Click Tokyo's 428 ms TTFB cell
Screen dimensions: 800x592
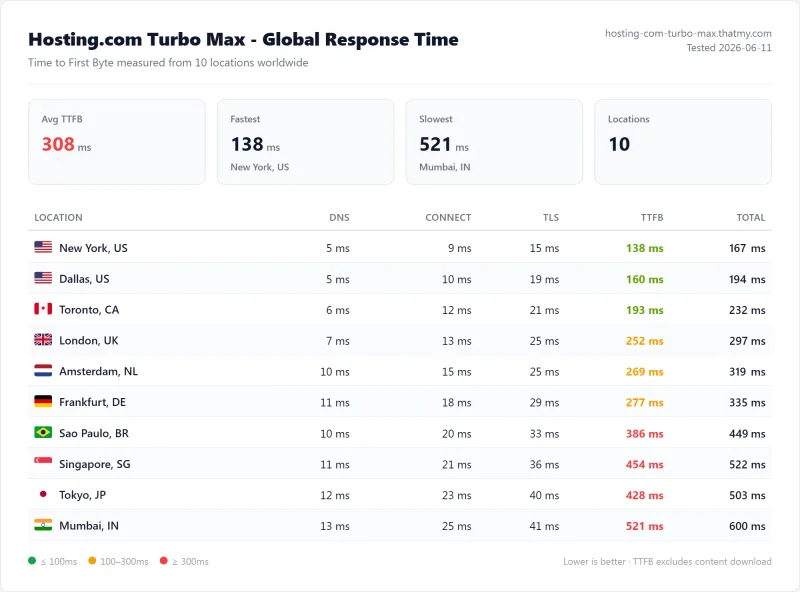tap(645, 495)
